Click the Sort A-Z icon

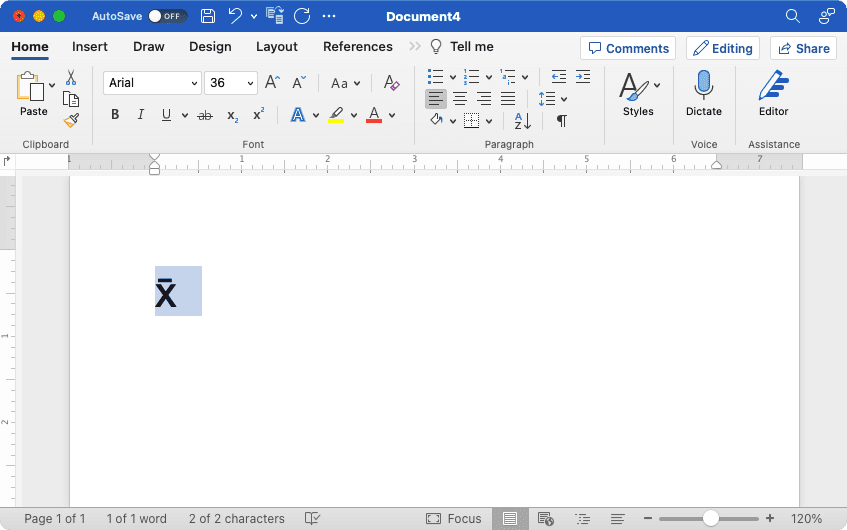(522, 121)
